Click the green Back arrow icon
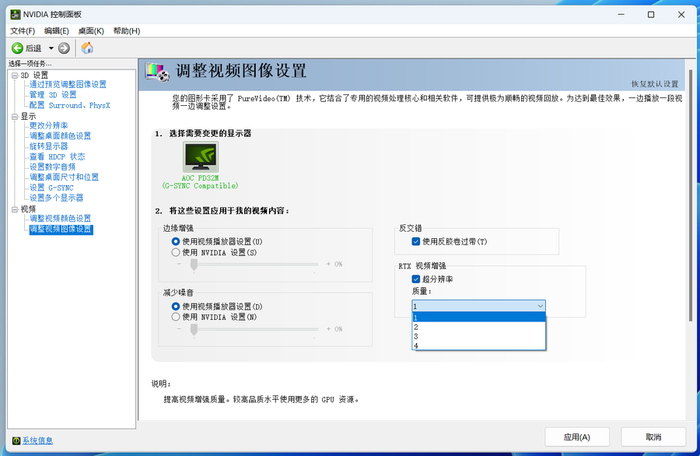The height and width of the screenshot is (456, 700). click(17, 48)
